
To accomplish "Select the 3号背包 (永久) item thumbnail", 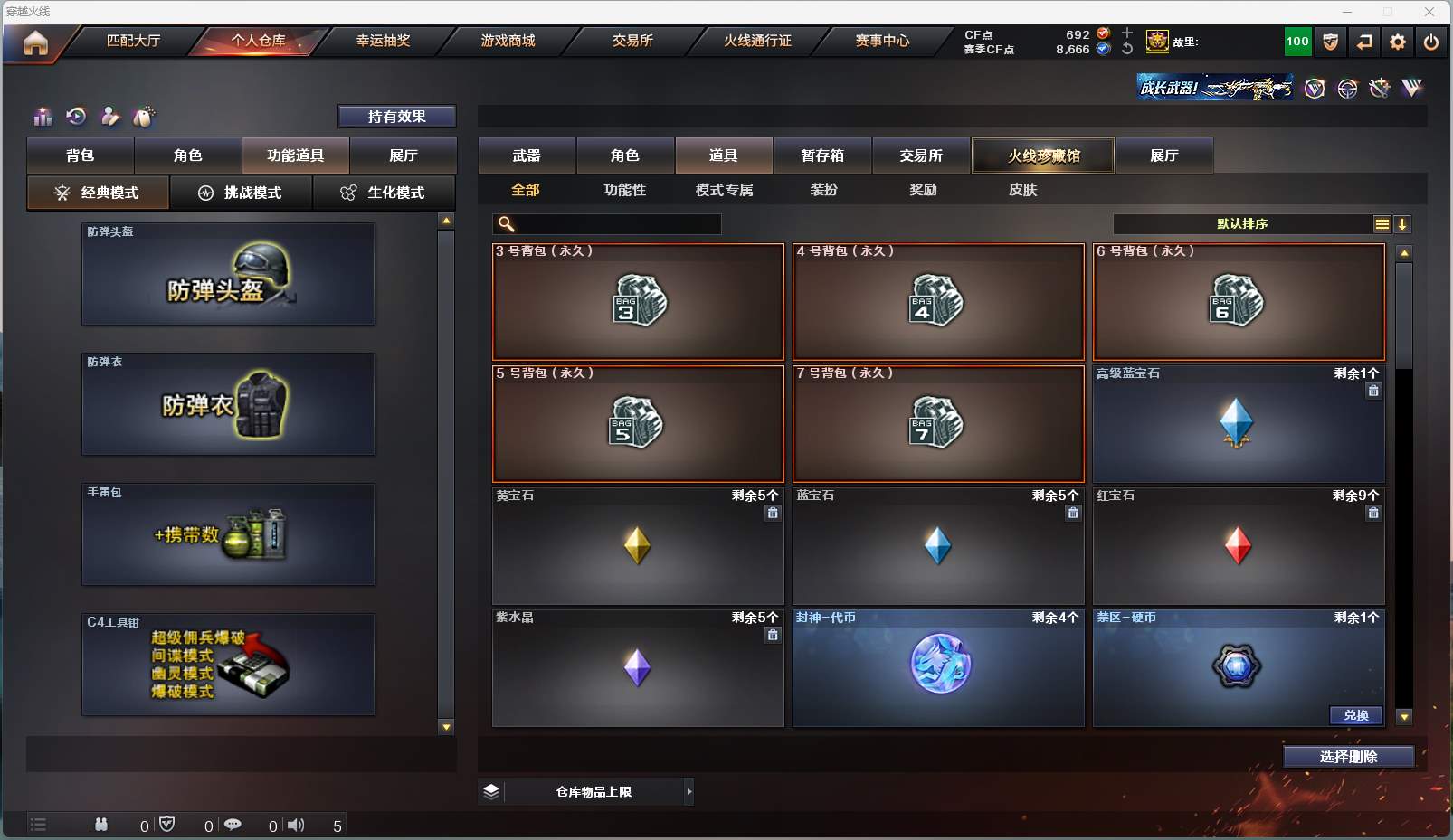I will 638,302.
